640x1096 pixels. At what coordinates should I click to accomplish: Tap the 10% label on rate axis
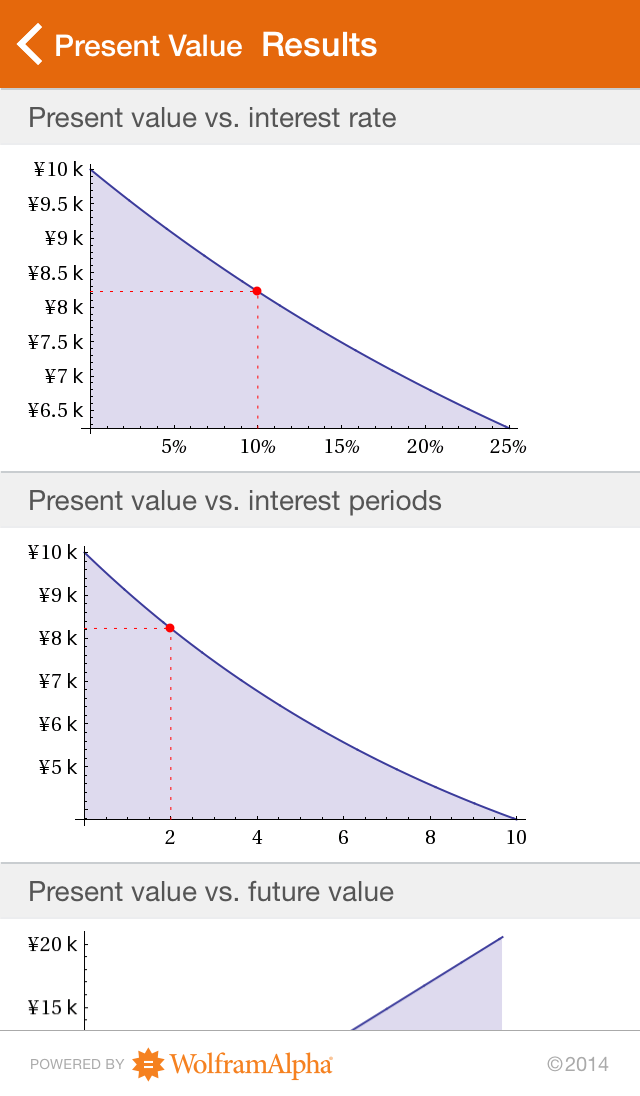coord(257,447)
